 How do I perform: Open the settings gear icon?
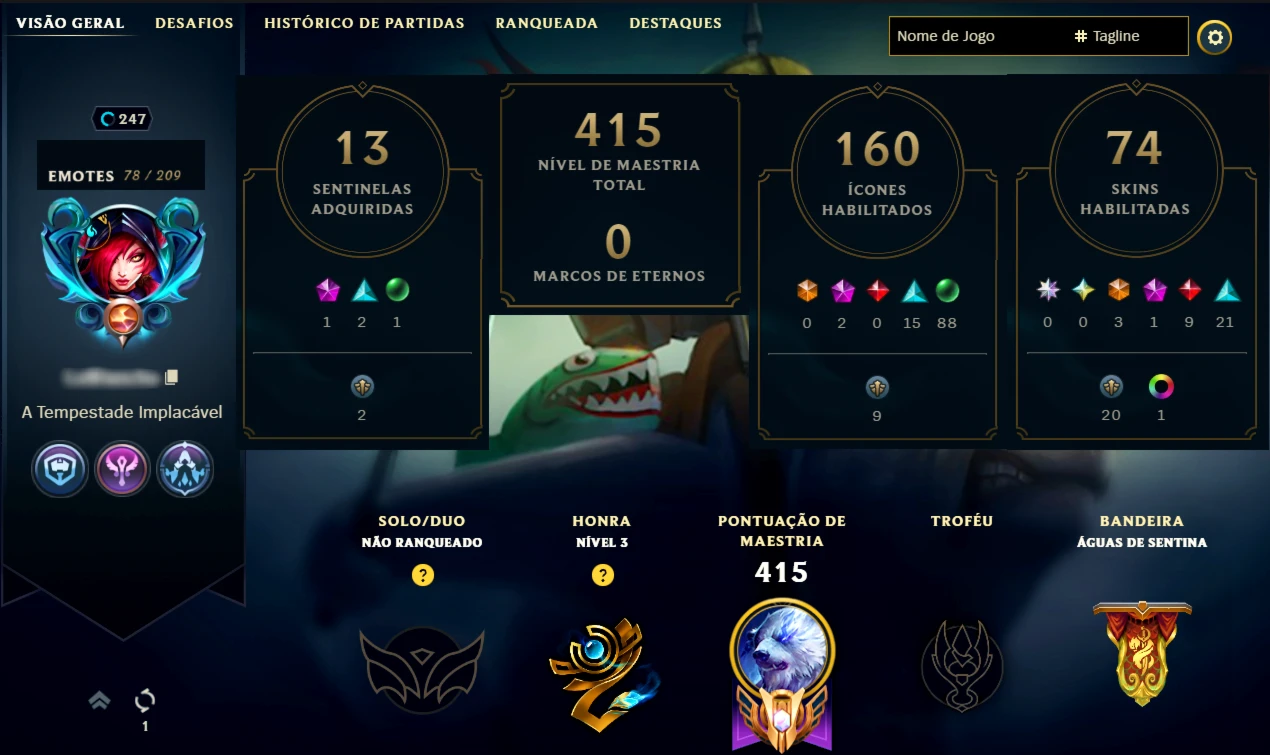1215,38
